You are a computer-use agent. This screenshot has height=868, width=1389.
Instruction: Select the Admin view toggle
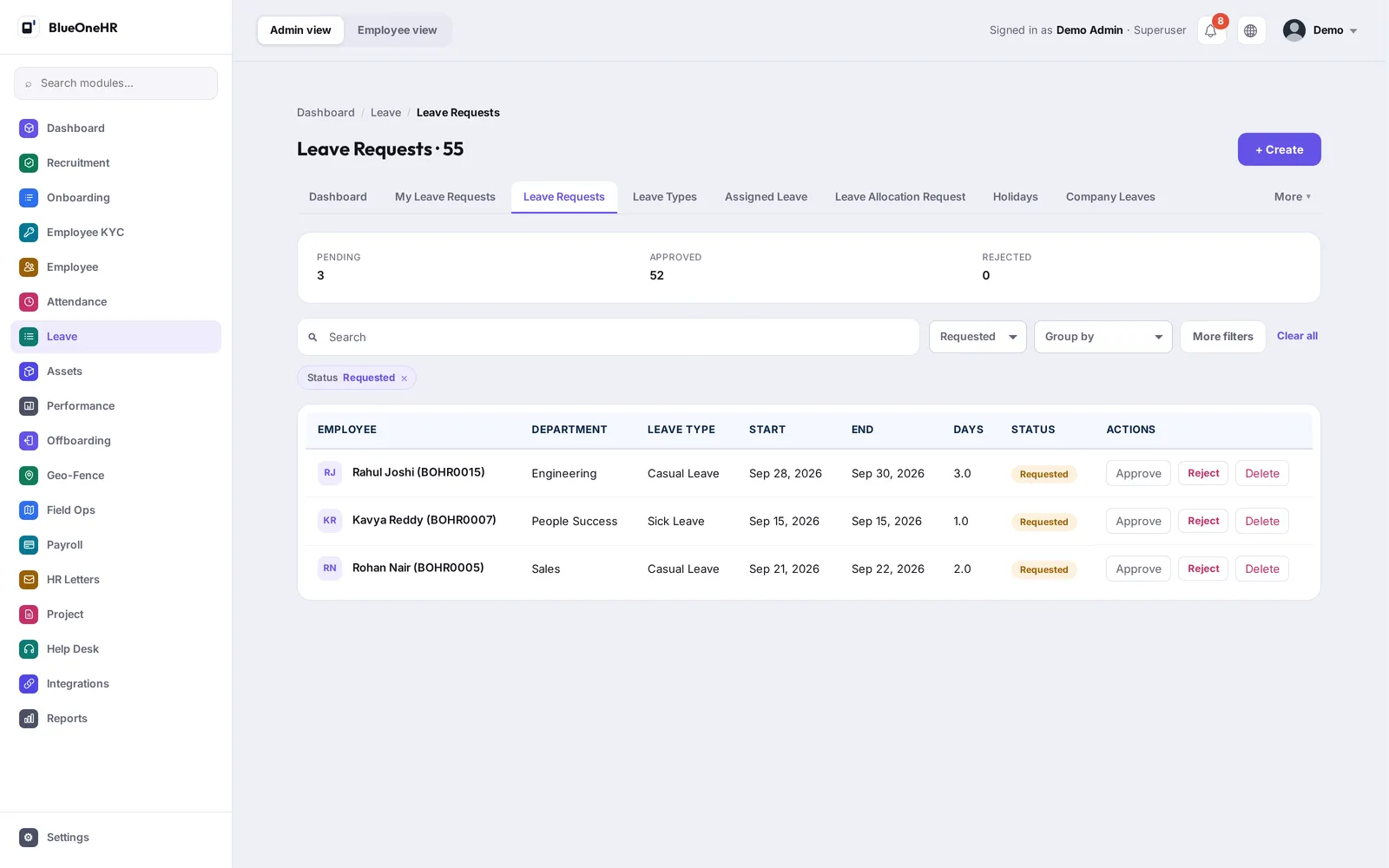pyautogui.click(x=300, y=30)
